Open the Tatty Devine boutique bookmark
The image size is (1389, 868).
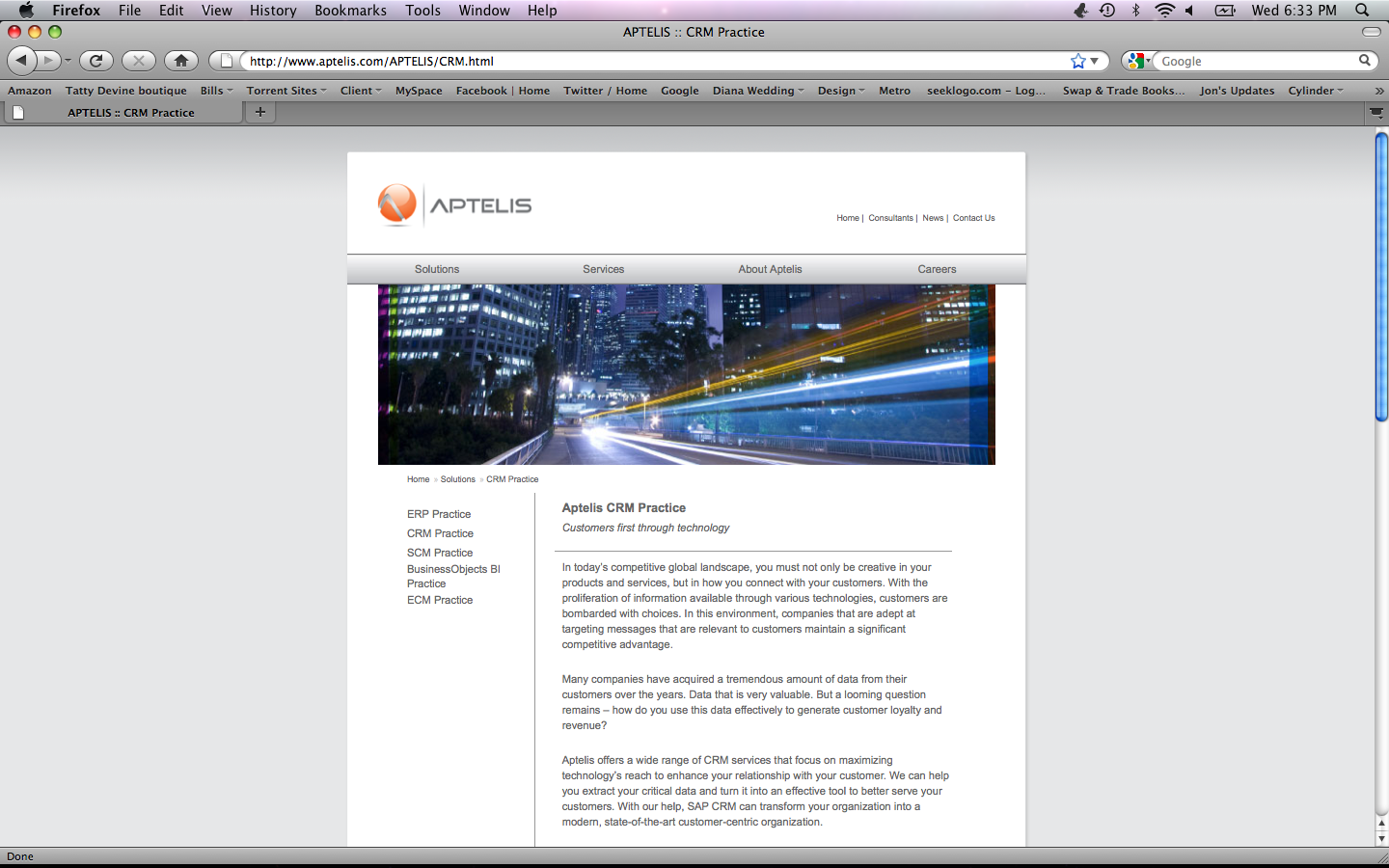126,91
